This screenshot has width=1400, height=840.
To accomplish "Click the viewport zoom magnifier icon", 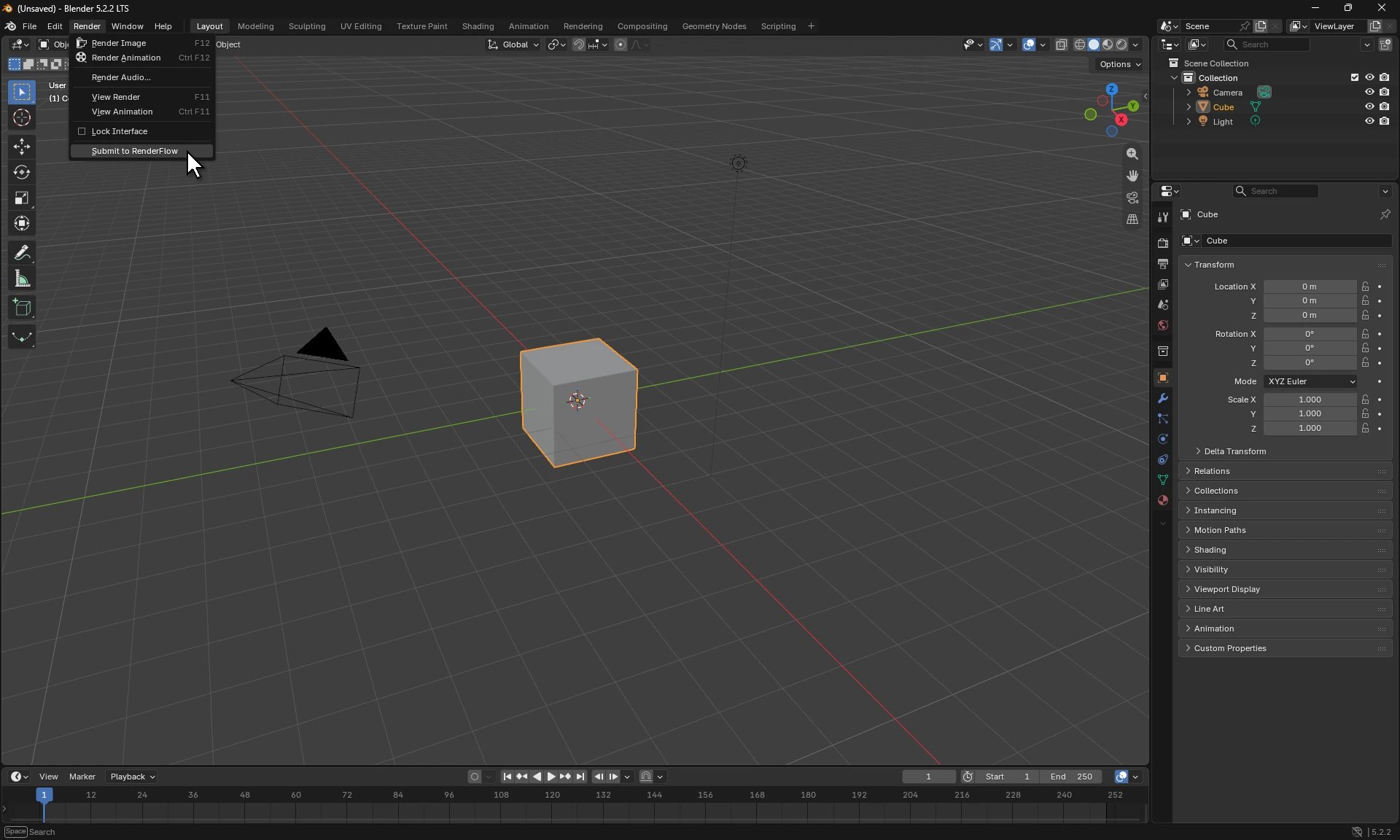I will click(1132, 154).
